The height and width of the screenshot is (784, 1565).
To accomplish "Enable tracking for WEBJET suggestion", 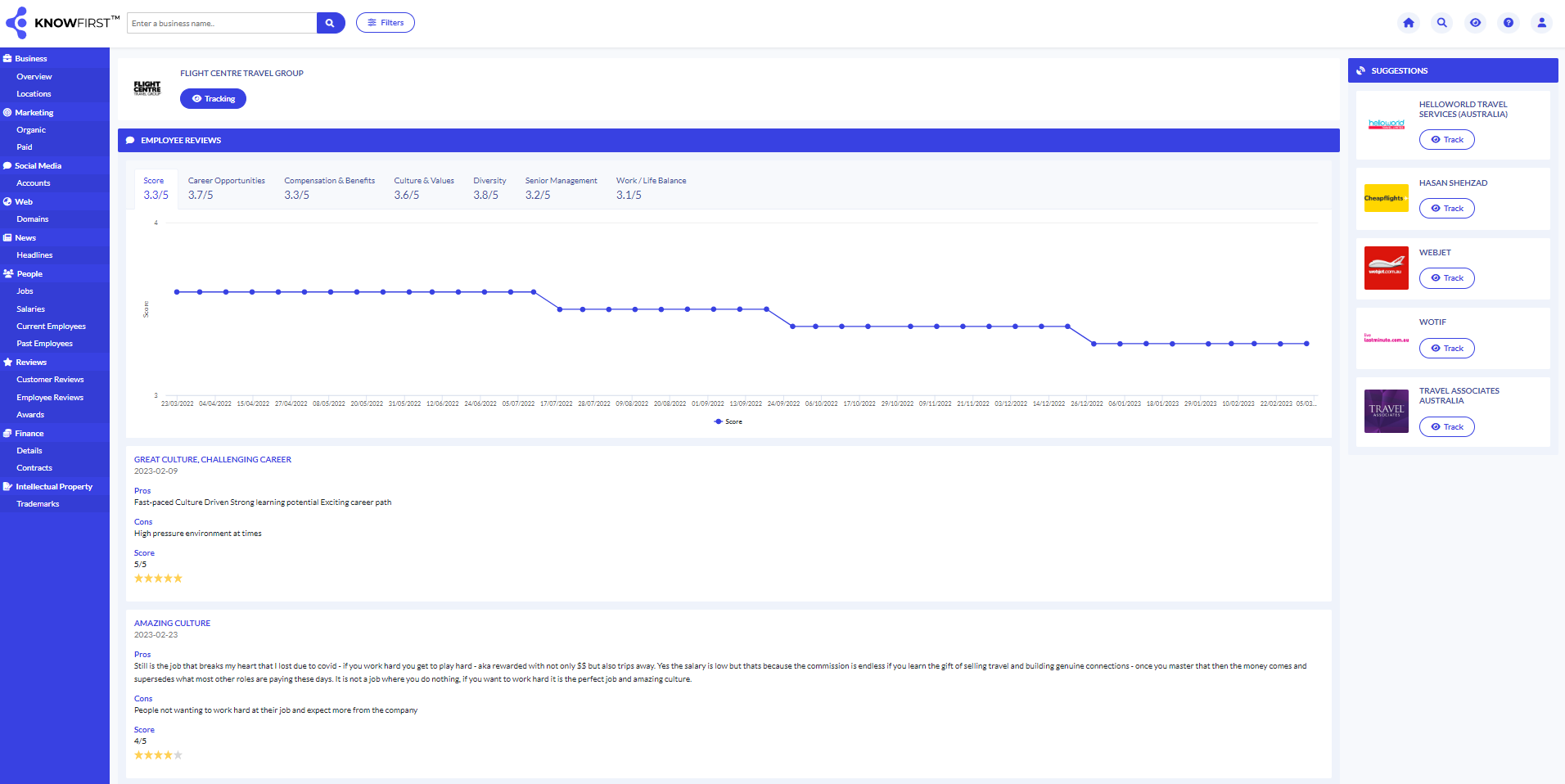I will click(x=1446, y=277).
